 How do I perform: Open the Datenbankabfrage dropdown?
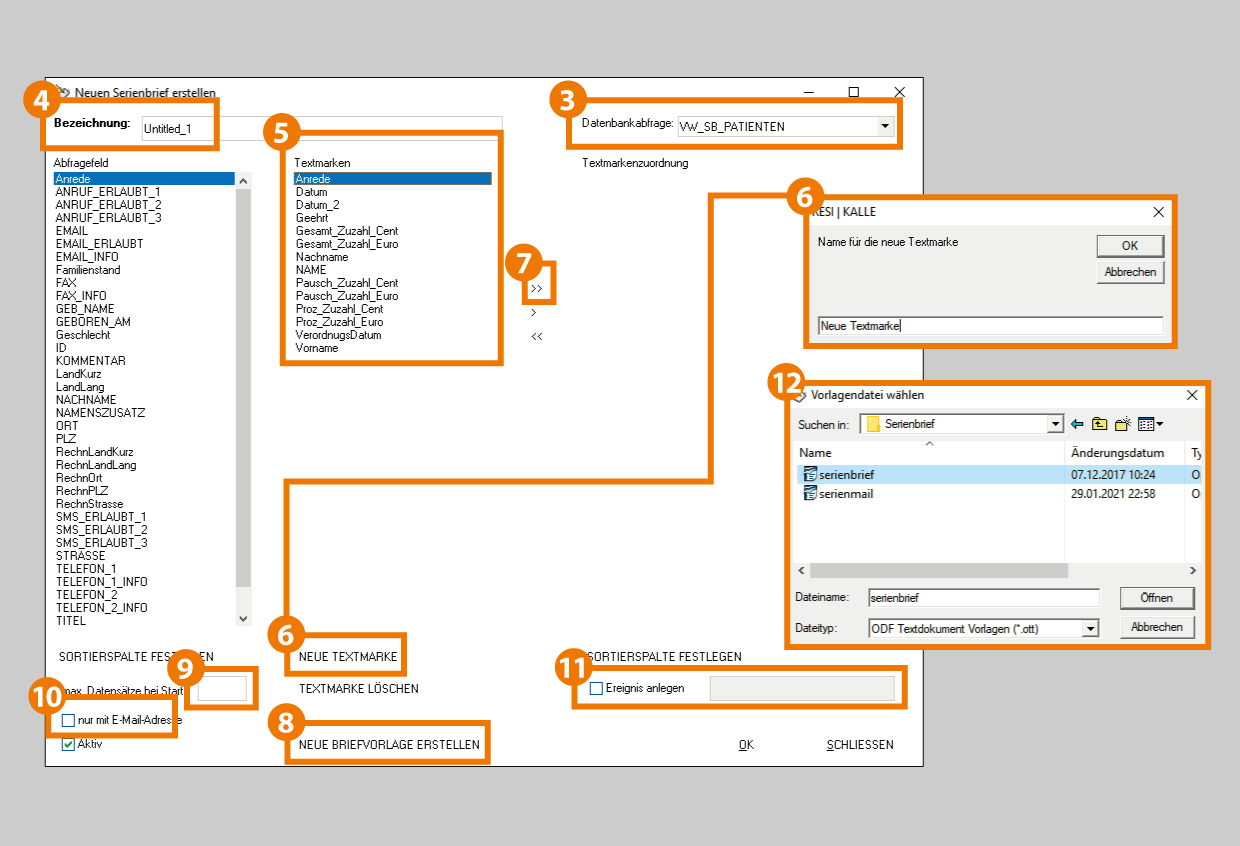884,127
